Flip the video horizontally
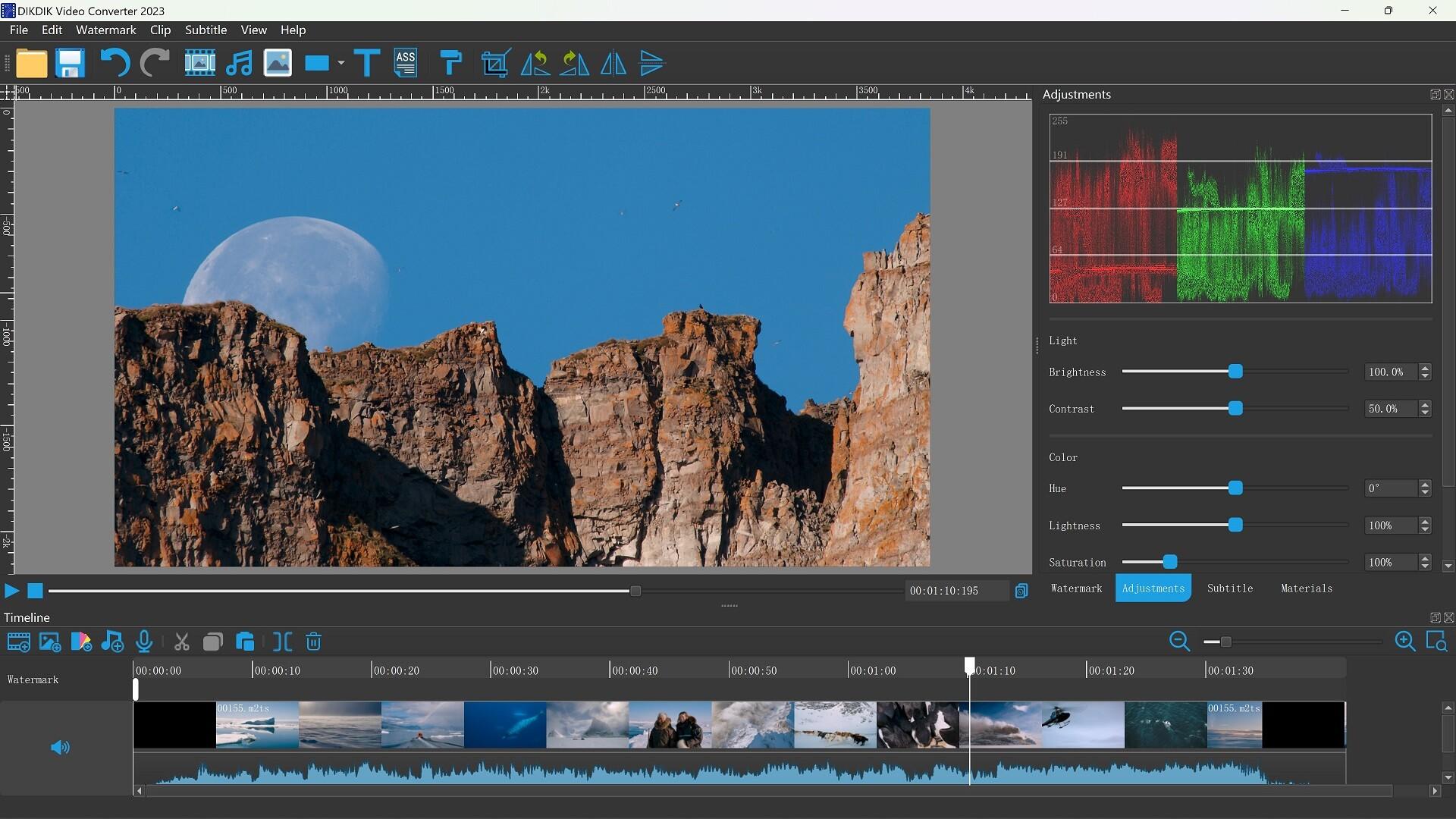Image resolution: width=1456 pixels, height=819 pixels. [x=613, y=63]
